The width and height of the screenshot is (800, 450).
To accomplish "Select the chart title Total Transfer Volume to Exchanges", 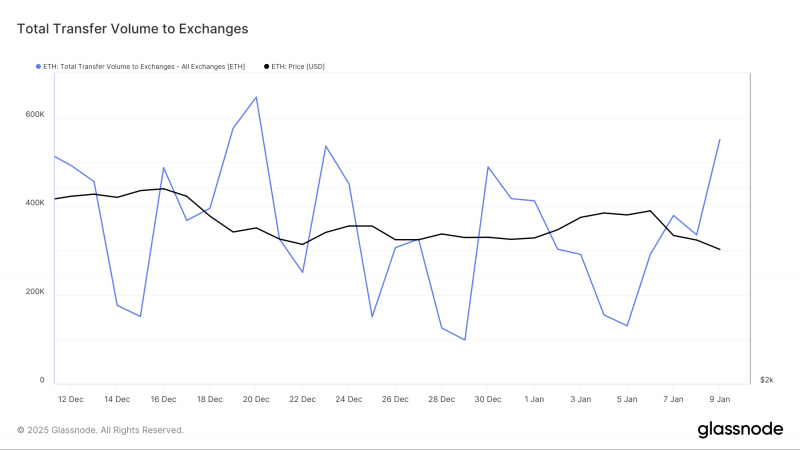I will (133, 29).
